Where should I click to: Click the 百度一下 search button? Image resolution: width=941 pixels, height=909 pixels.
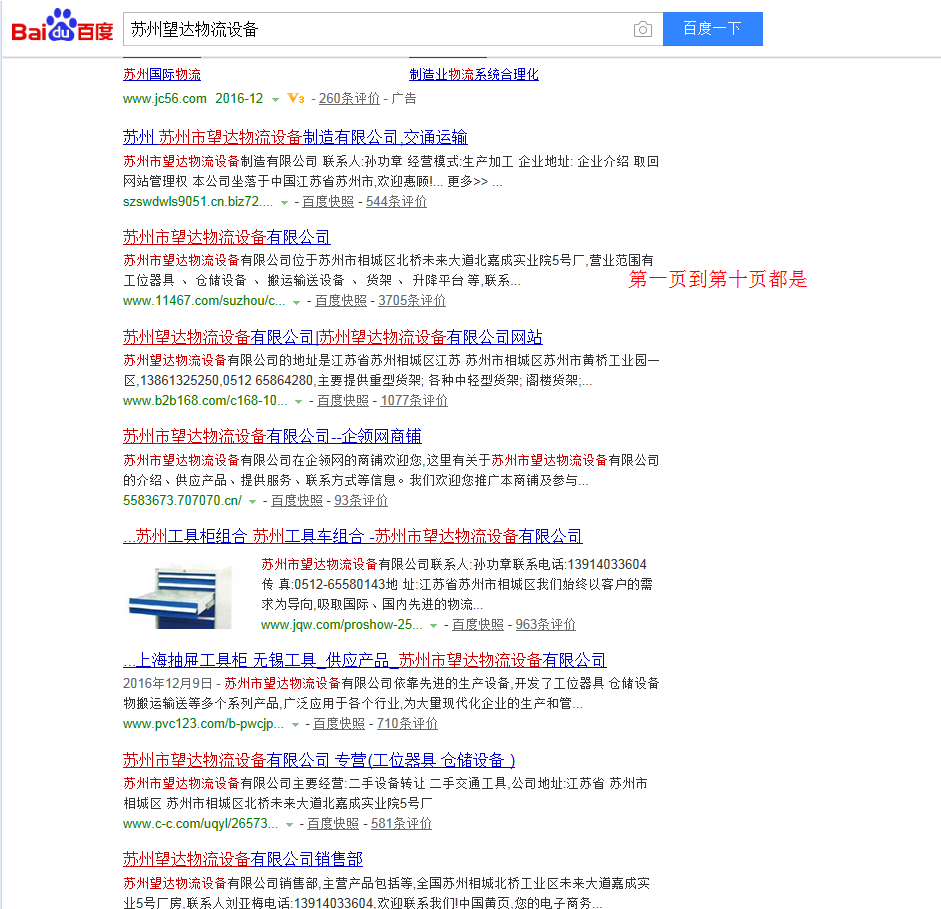(712, 29)
